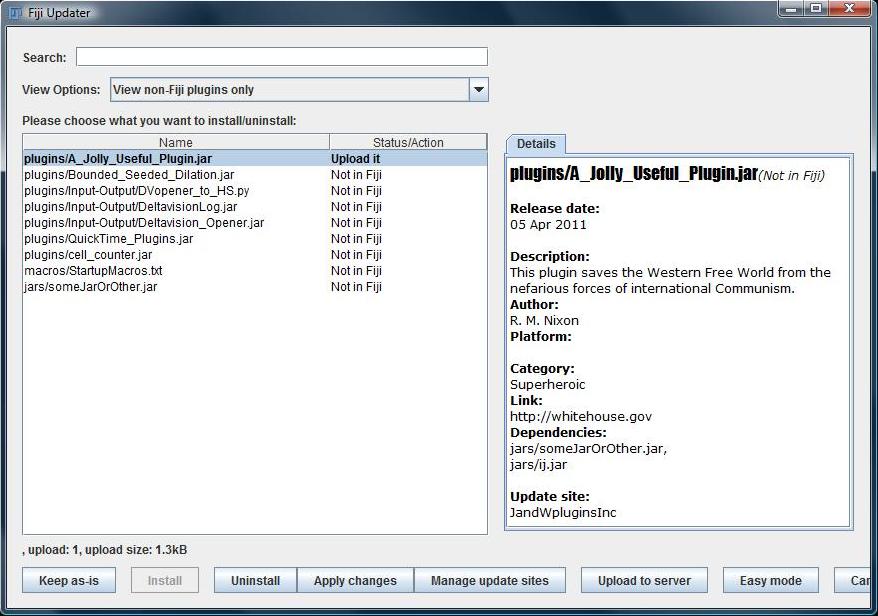Click the 'R. M. Nixon' author text

[x=544, y=321]
